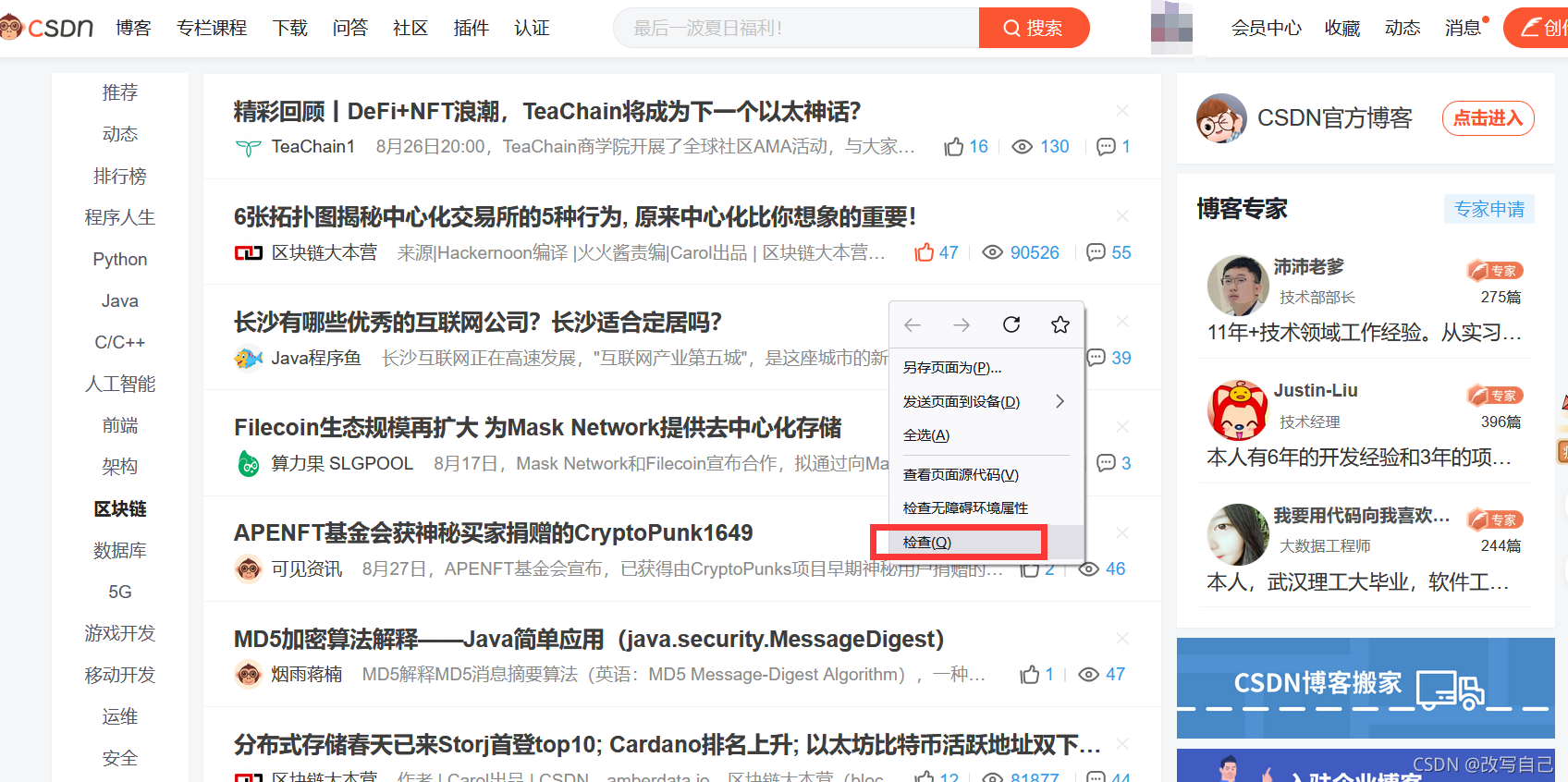Click CSDN博客搬家 banner
Screen dimensions: 1568x782
click(x=1366, y=688)
